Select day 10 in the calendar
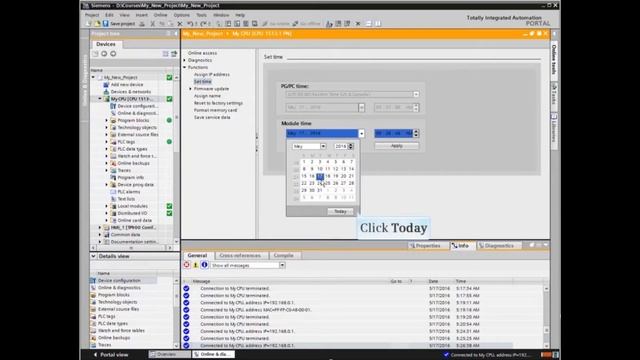This screenshot has width=640, height=360. (x=320, y=169)
